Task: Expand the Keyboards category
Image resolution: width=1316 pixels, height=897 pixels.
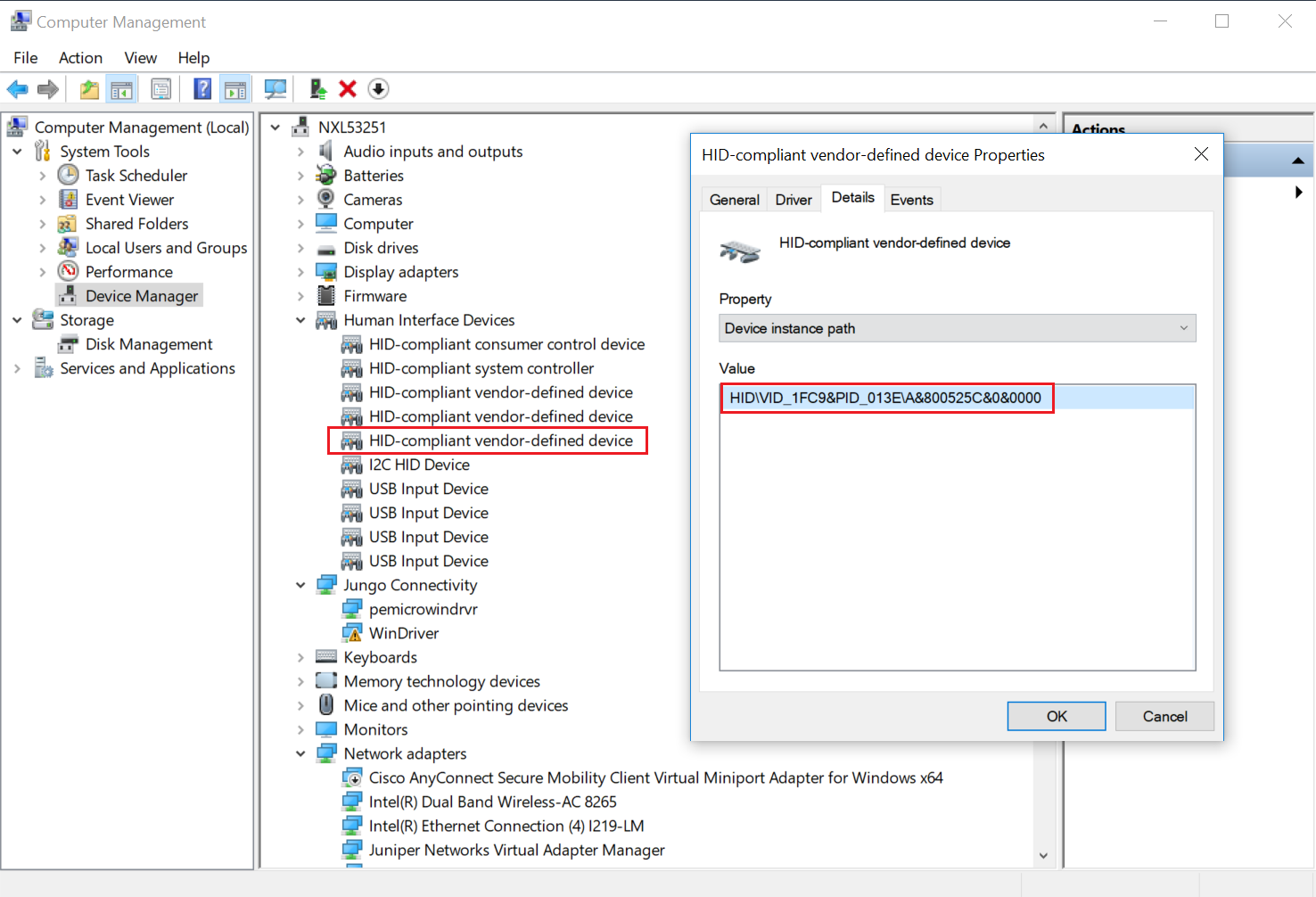Action: pyautogui.click(x=300, y=657)
